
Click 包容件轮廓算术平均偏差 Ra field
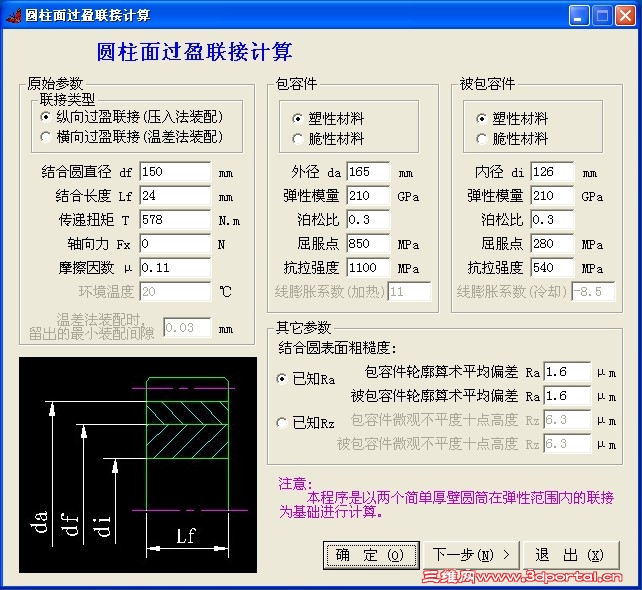tap(567, 372)
